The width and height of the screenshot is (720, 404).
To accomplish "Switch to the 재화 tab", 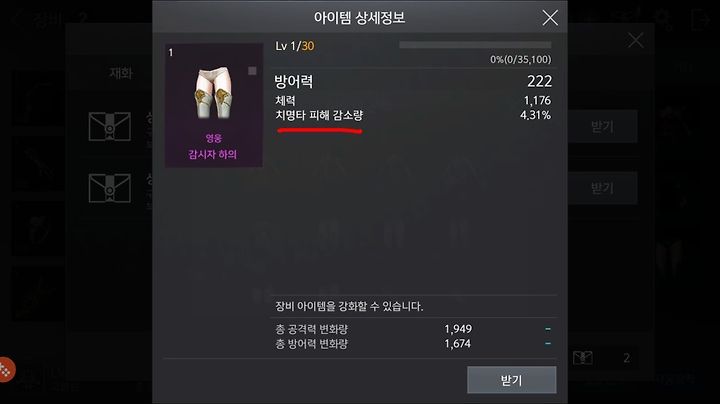I will 121,73.
